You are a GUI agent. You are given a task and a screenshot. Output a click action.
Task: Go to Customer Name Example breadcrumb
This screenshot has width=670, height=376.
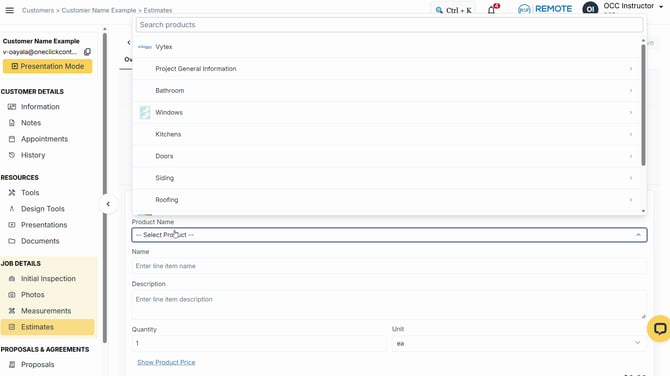[x=99, y=10]
